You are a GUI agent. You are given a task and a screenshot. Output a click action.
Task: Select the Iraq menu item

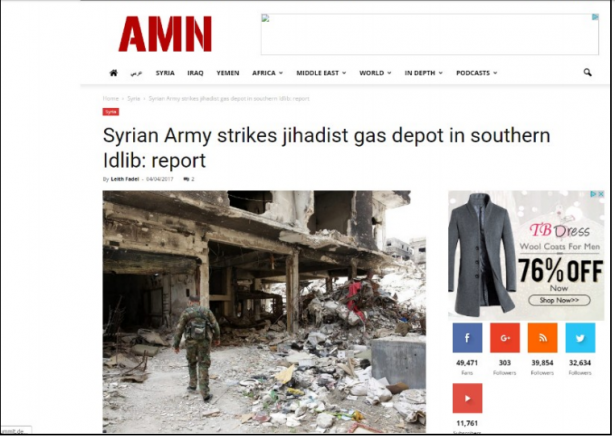(x=195, y=73)
